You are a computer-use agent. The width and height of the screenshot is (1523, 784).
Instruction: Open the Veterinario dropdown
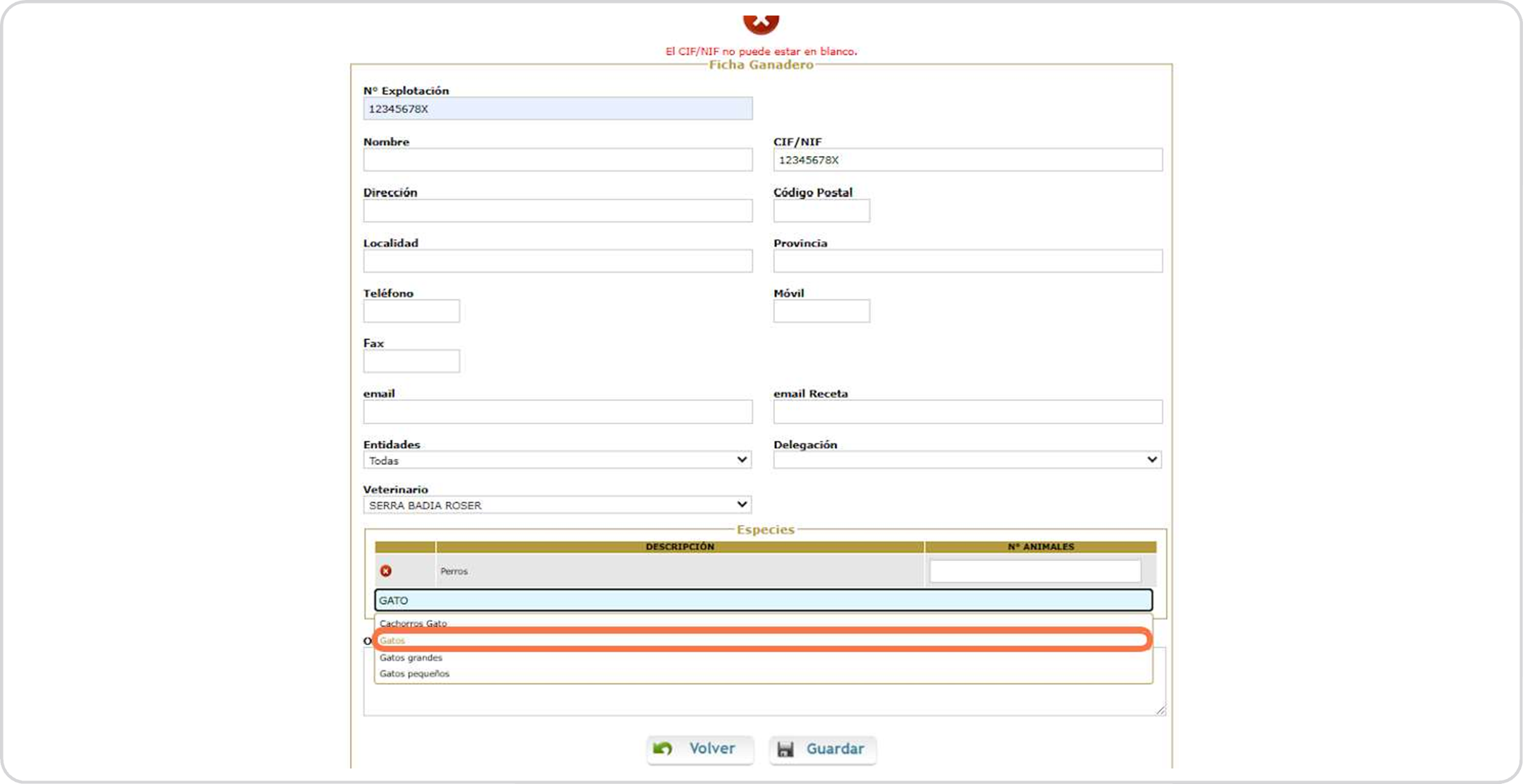pyautogui.click(x=557, y=505)
